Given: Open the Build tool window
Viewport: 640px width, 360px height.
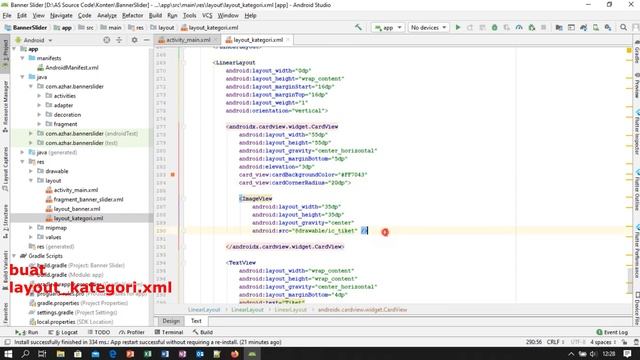Looking at the screenshot, I should [x=203, y=332].
